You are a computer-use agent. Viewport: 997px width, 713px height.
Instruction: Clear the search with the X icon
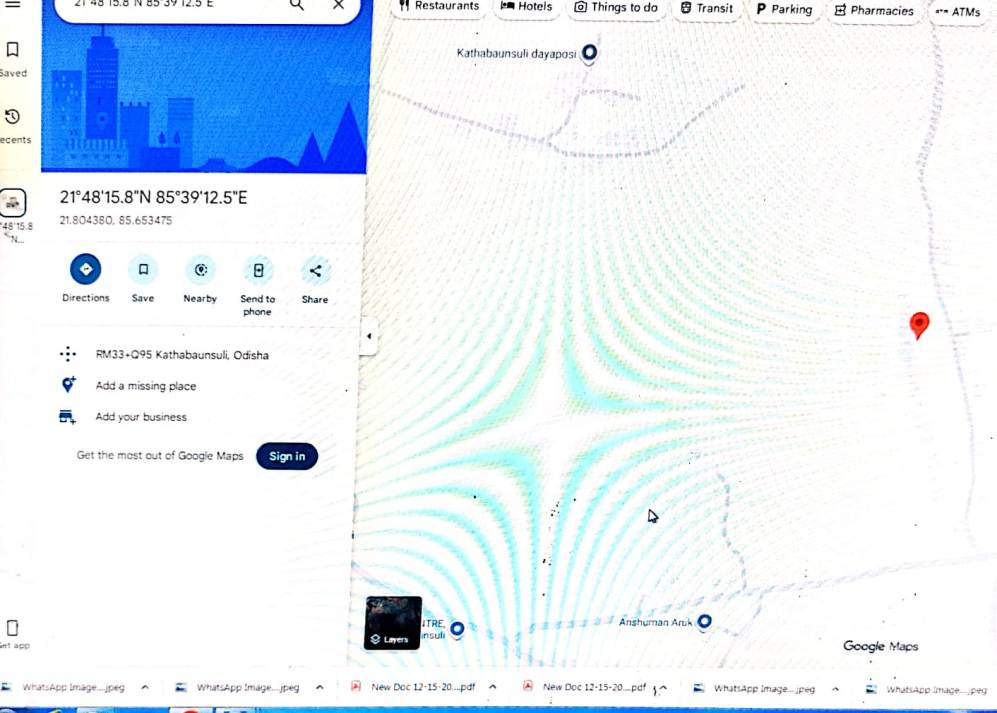[x=338, y=5]
